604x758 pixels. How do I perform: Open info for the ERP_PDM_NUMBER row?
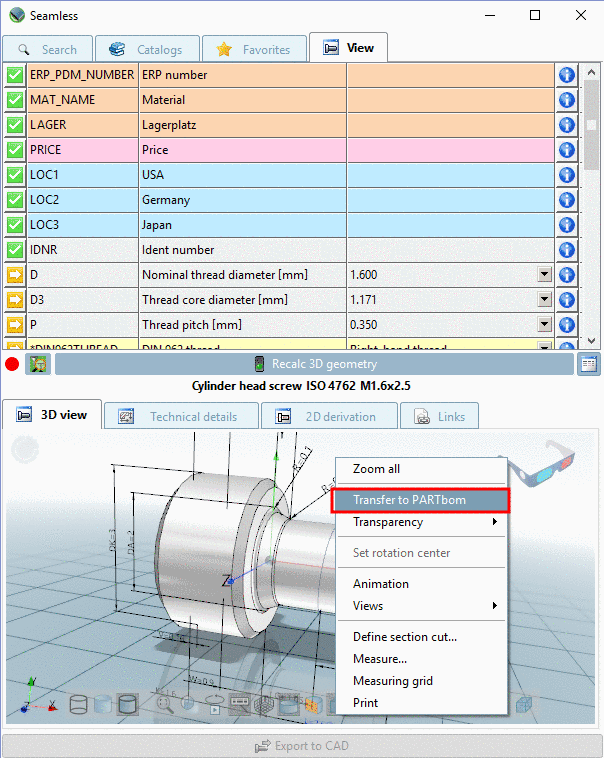point(566,75)
